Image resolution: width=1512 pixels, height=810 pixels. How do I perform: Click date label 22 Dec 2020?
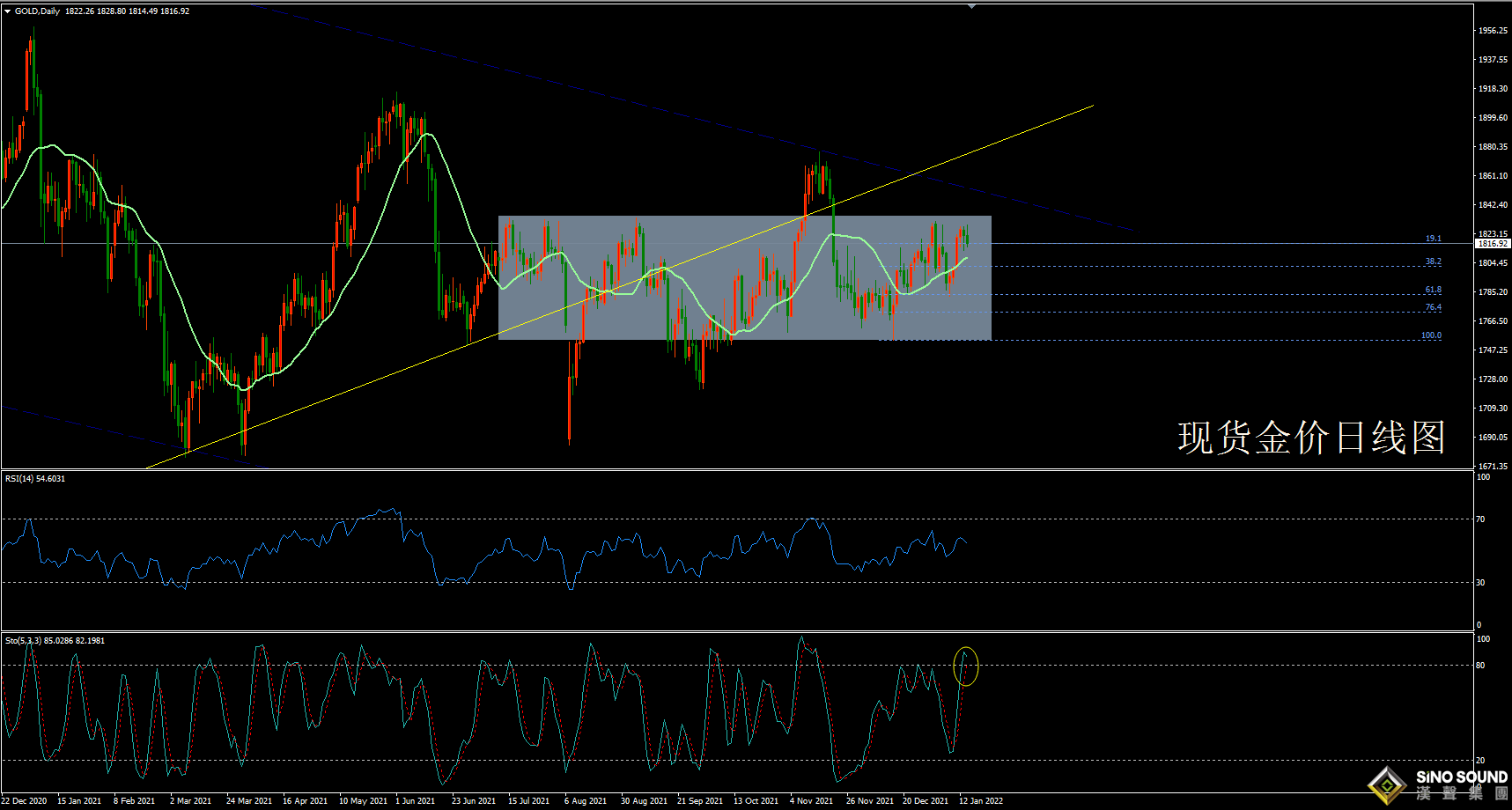click(x=24, y=801)
